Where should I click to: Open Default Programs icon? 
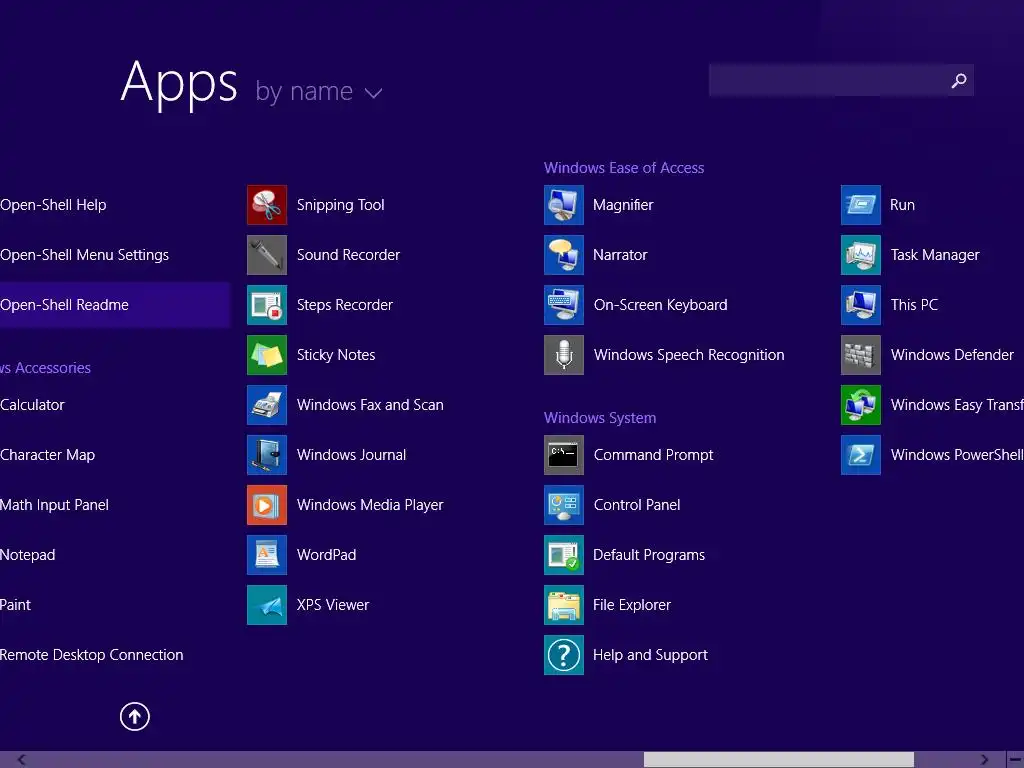tap(564, 555)
